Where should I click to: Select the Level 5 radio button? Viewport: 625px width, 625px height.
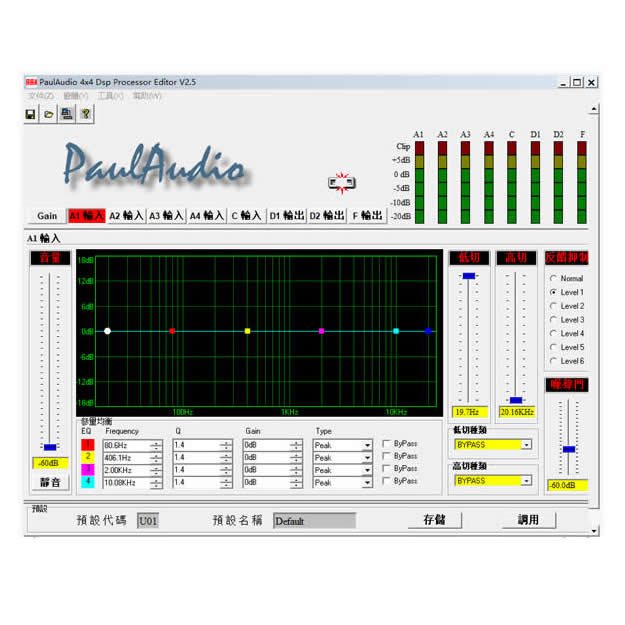[553, 347]
